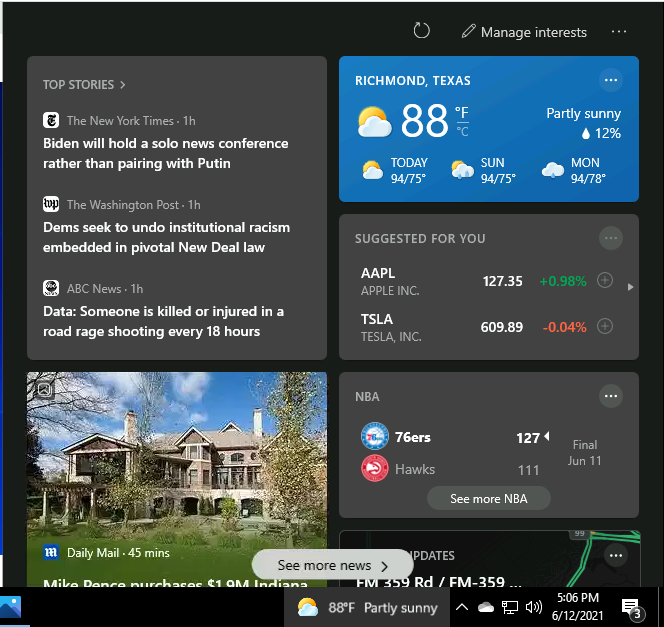The image size is (664, 627).
Task: Open the mansion photo news story
Action: click(177, 479)
